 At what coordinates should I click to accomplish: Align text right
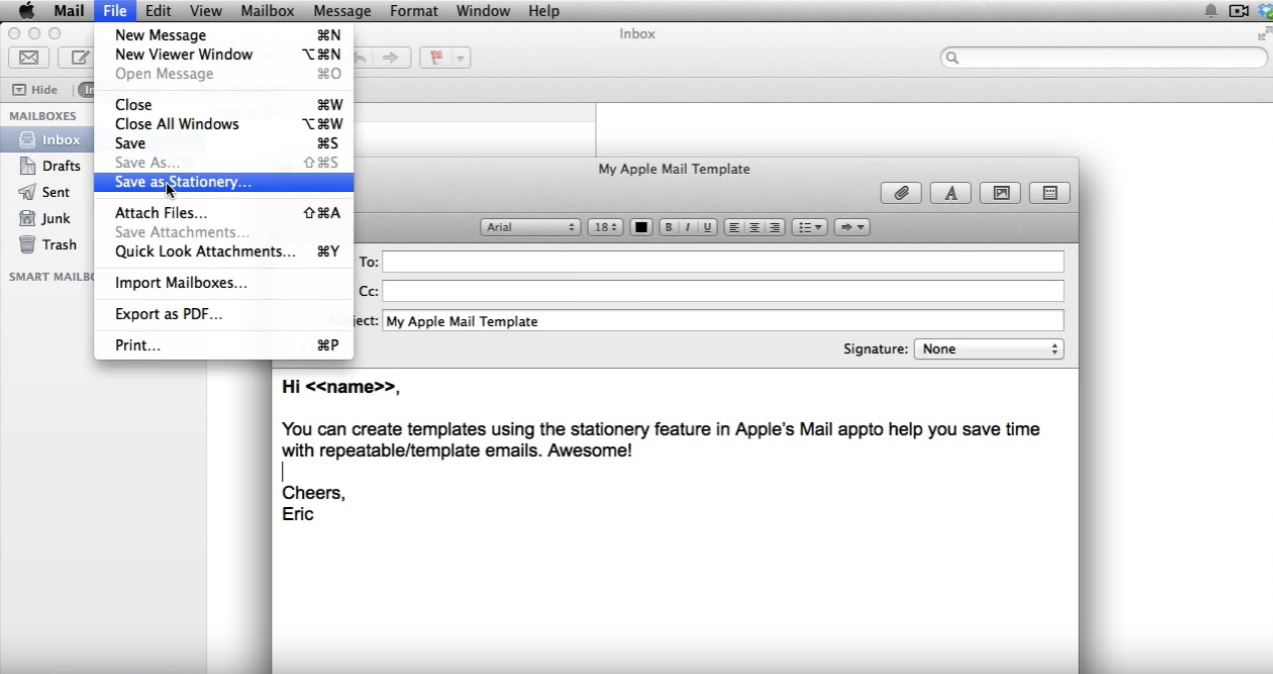pyautogui.click(x=775, y=227)
